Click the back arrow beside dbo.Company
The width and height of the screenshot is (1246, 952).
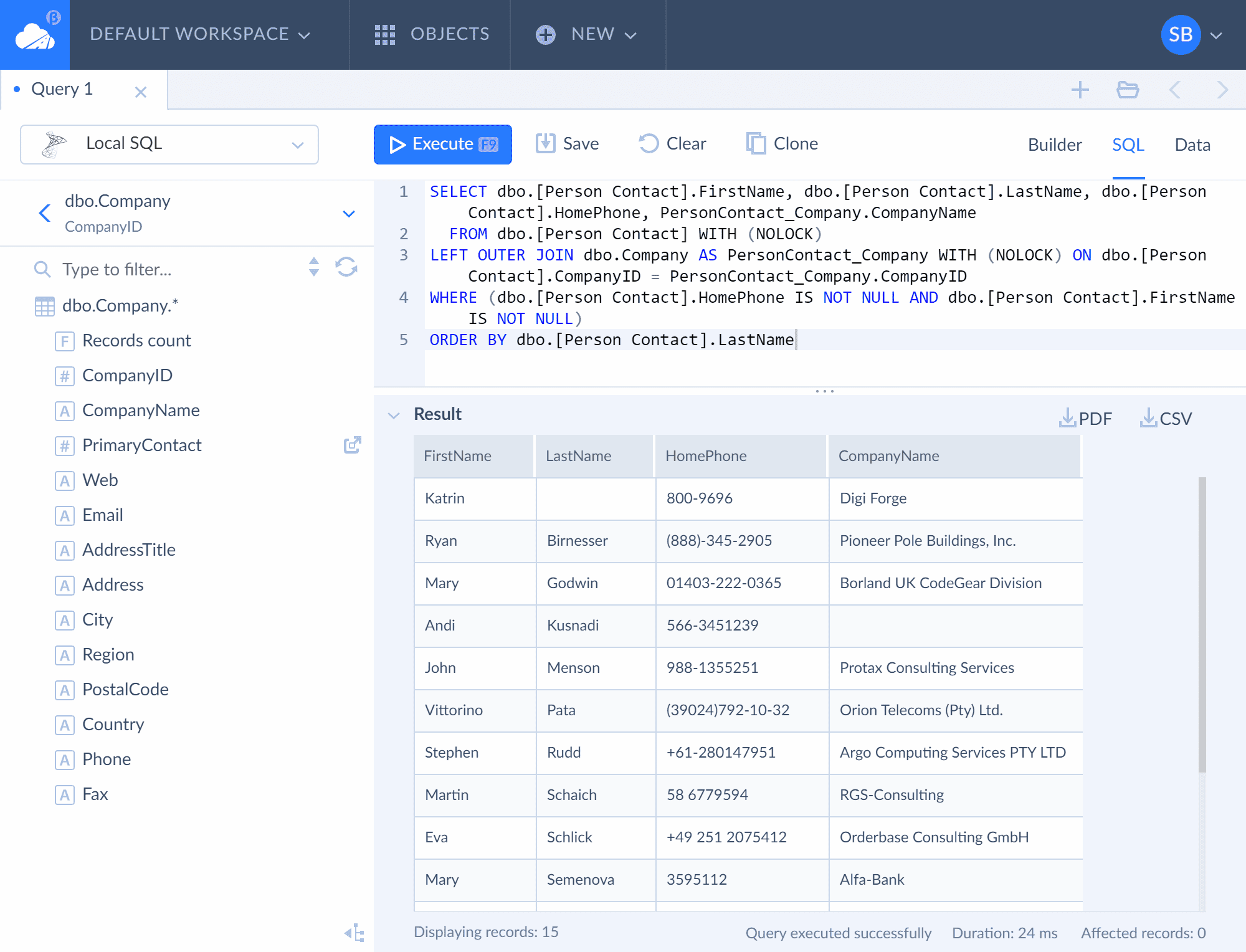tap(45, 213)
